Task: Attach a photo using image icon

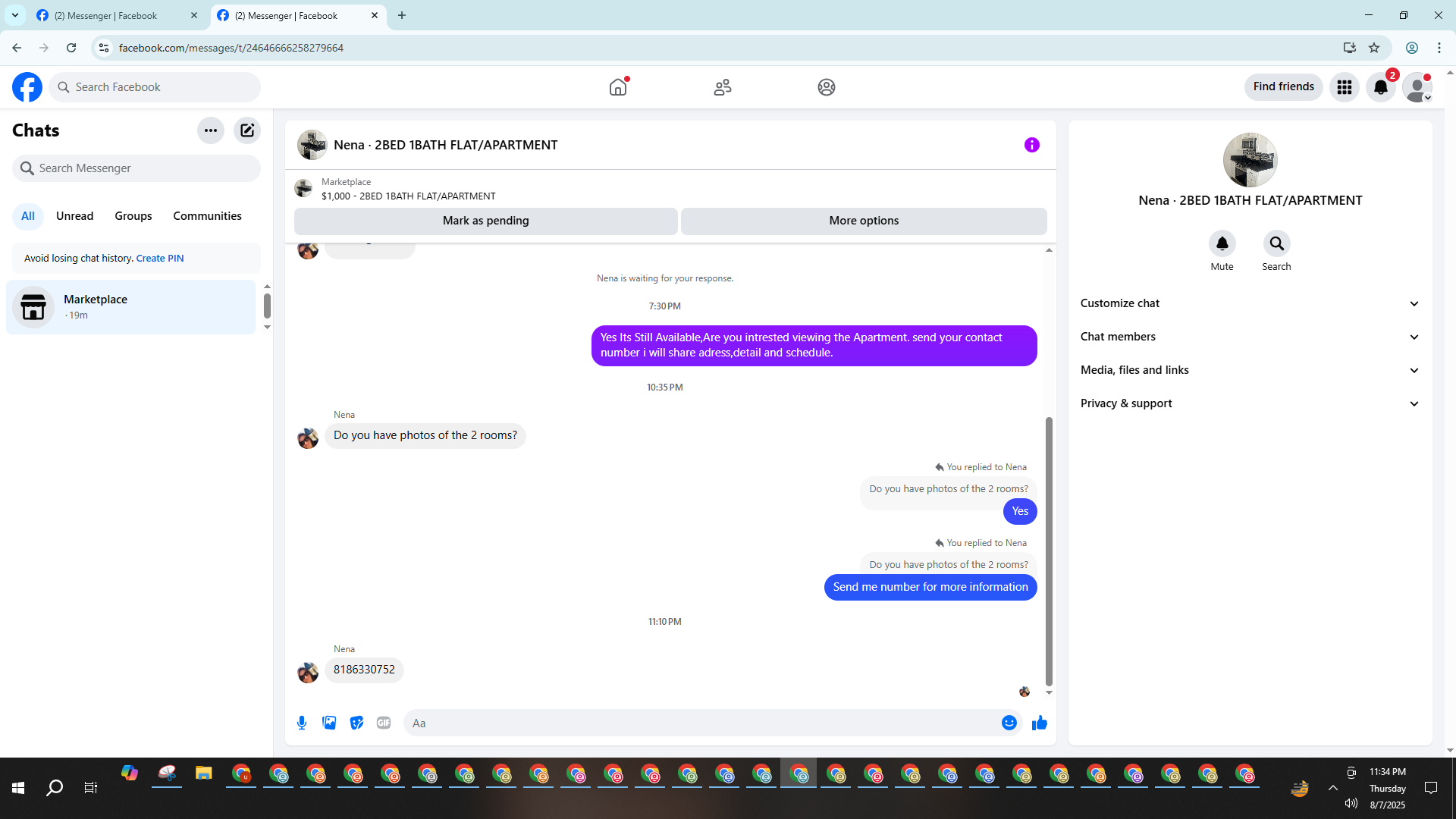Action: [329, 723]
